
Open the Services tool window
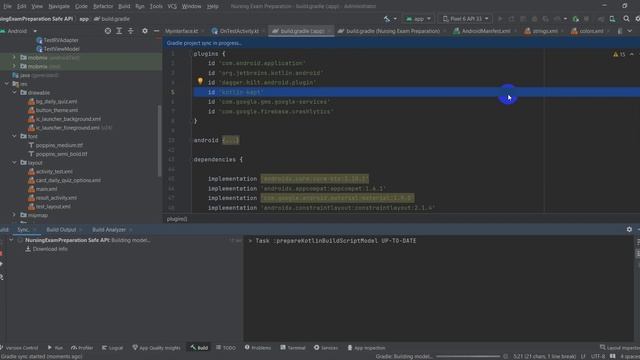coord(326,348)
